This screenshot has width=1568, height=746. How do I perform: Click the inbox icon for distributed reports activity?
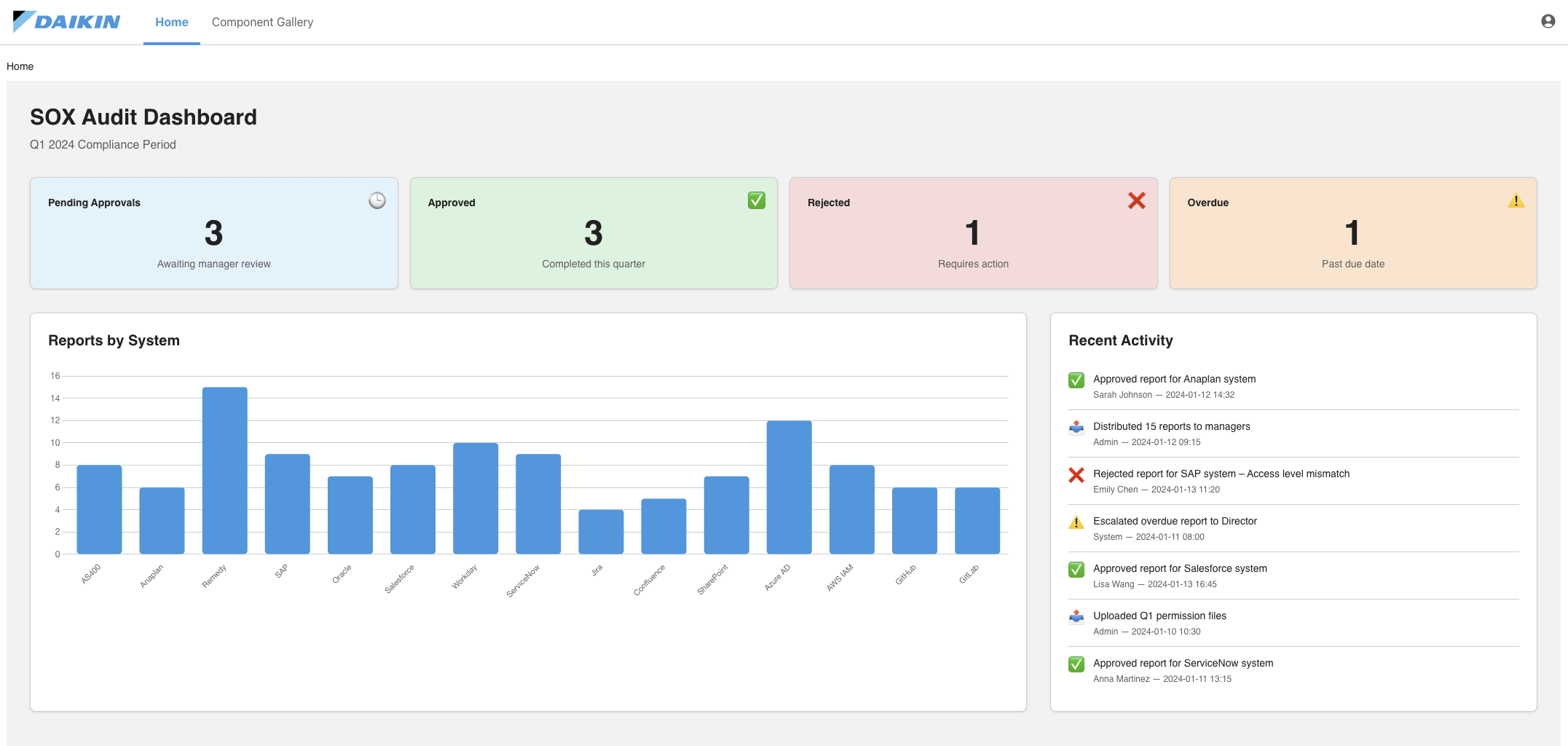pos(1076,427)
